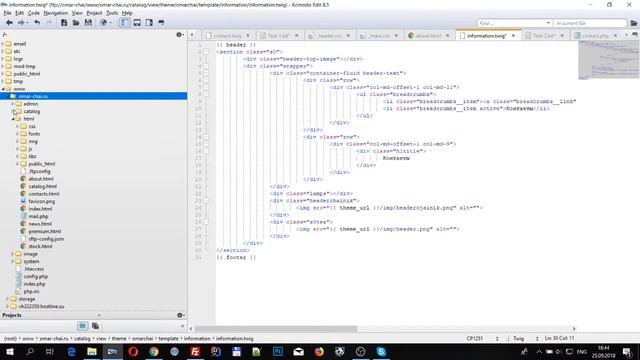
Task: Click the horizontal editor scrollbar
Action: coord(276,329)
